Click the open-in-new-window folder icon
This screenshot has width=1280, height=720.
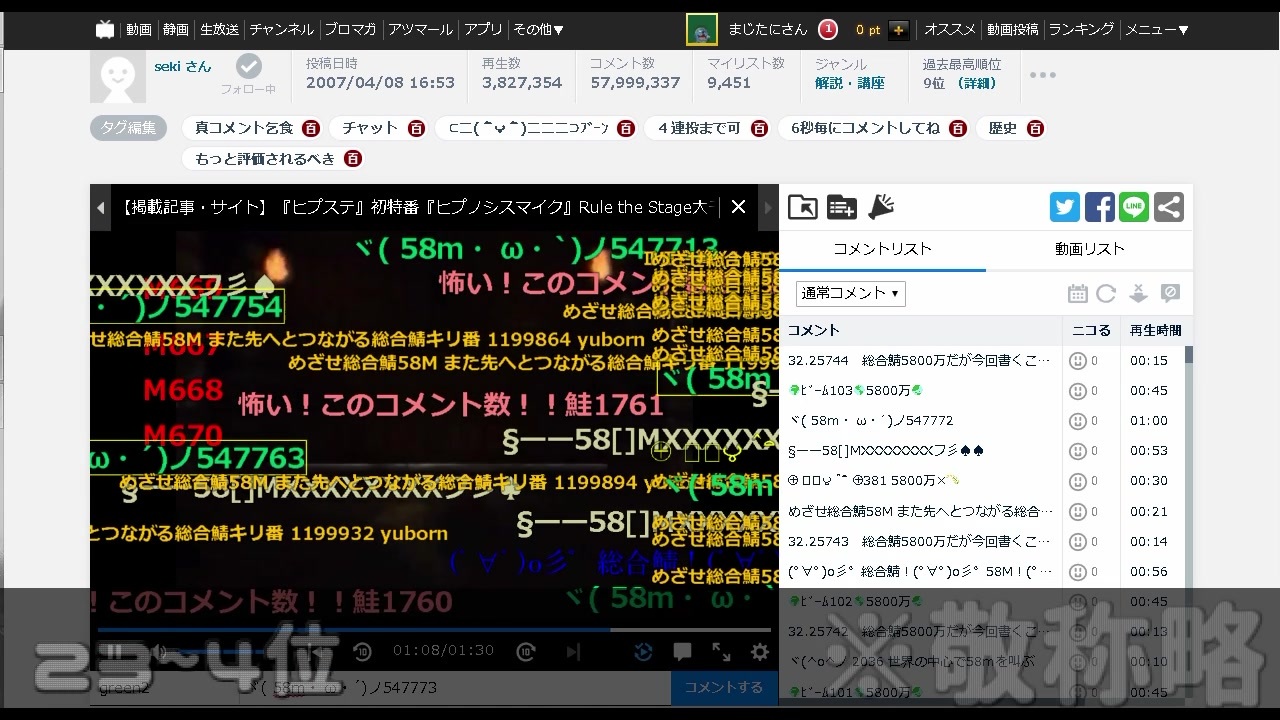(803, 207)
